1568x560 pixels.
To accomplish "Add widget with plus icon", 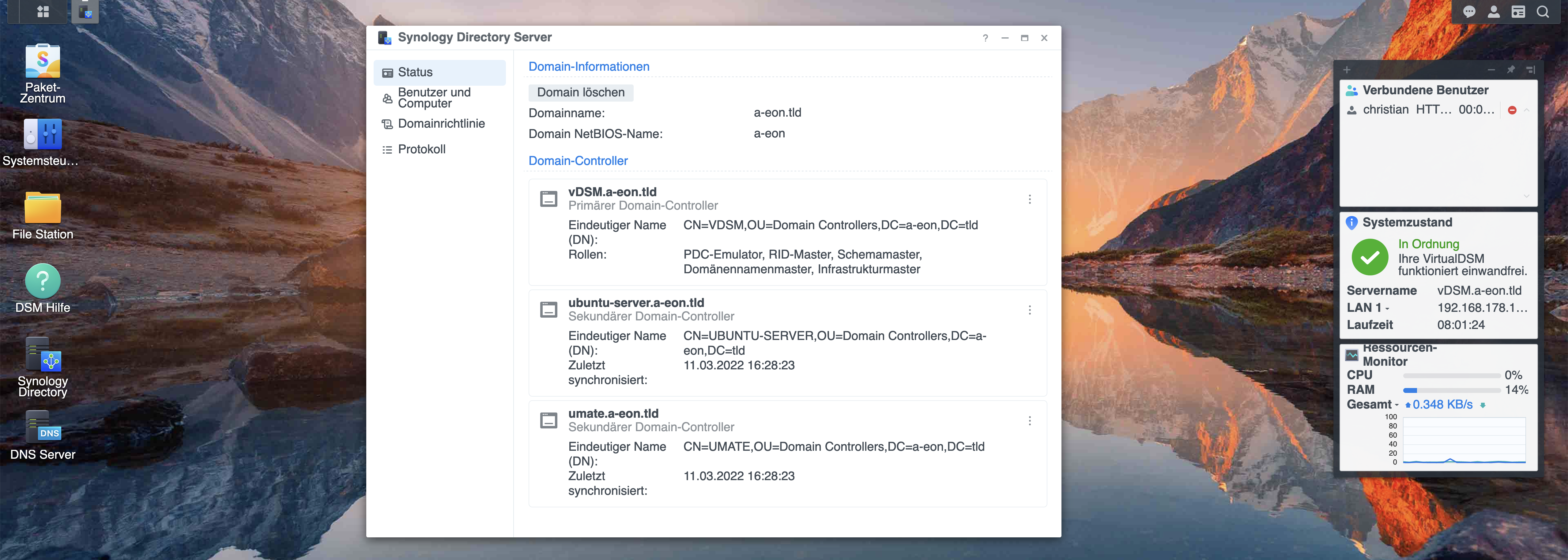I will coord(1347,70).
